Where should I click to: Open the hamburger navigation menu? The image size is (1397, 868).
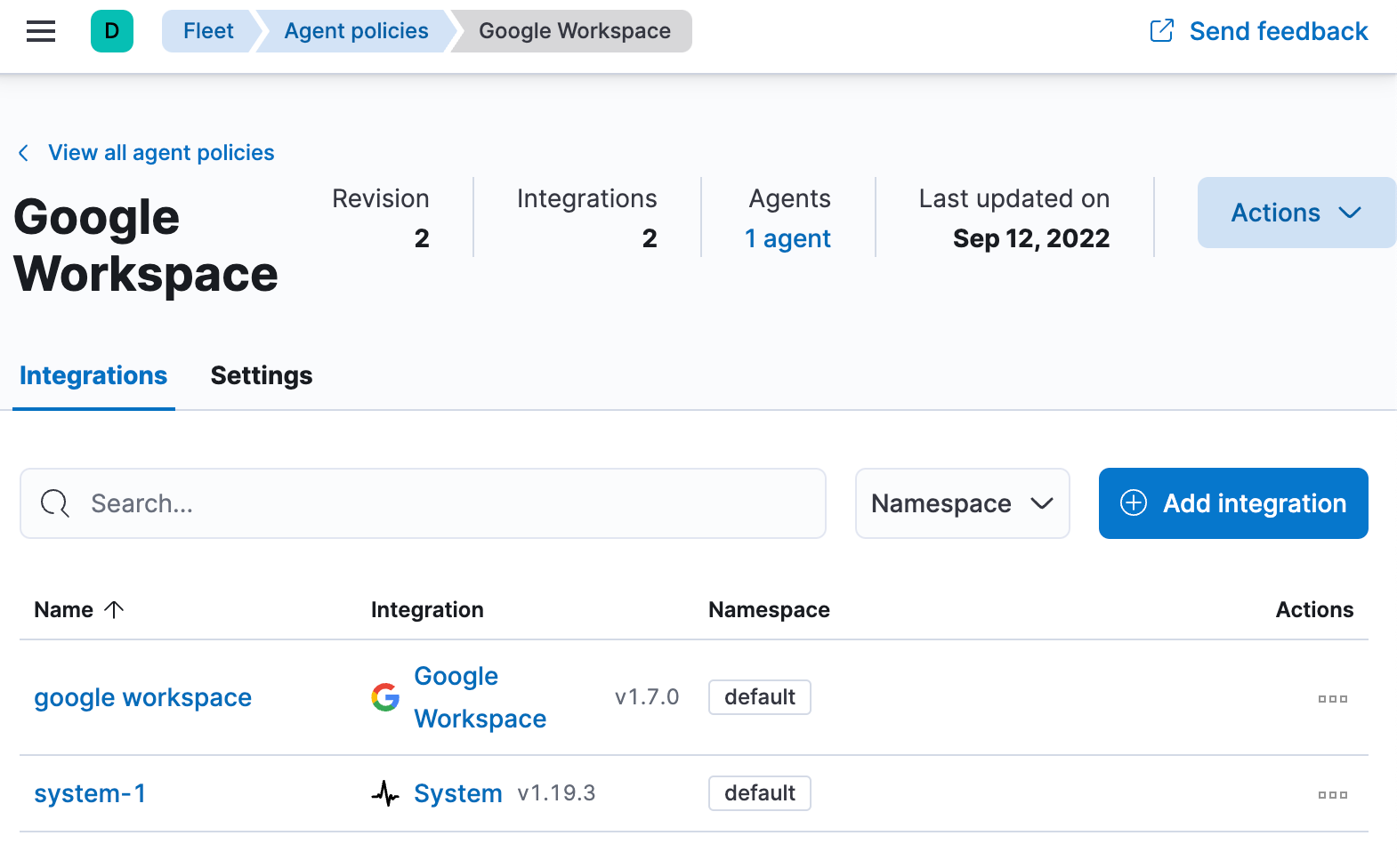41,31
